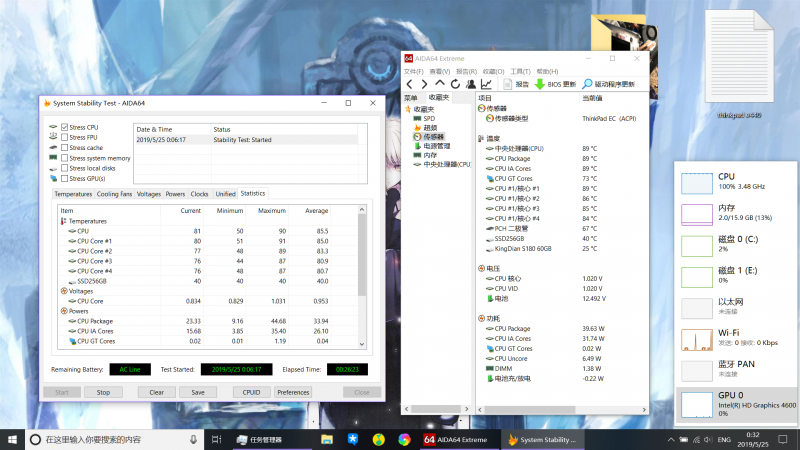
Task: Switch to the Unified tab
Action: (x=225, y=194)
